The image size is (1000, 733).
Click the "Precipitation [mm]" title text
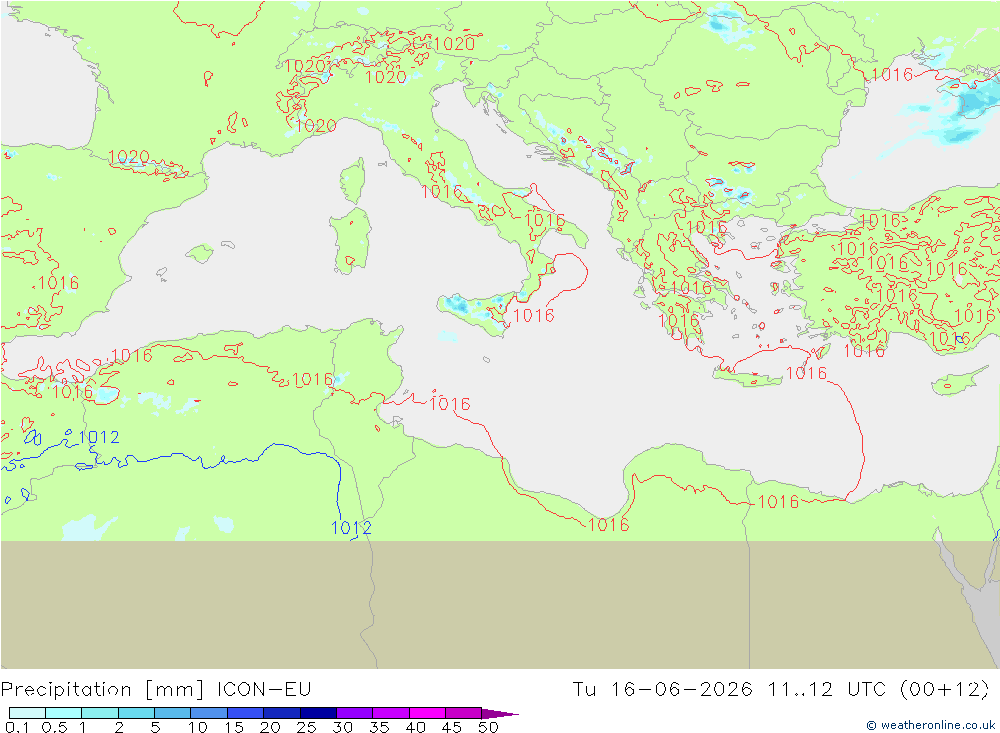pos(103,690)
